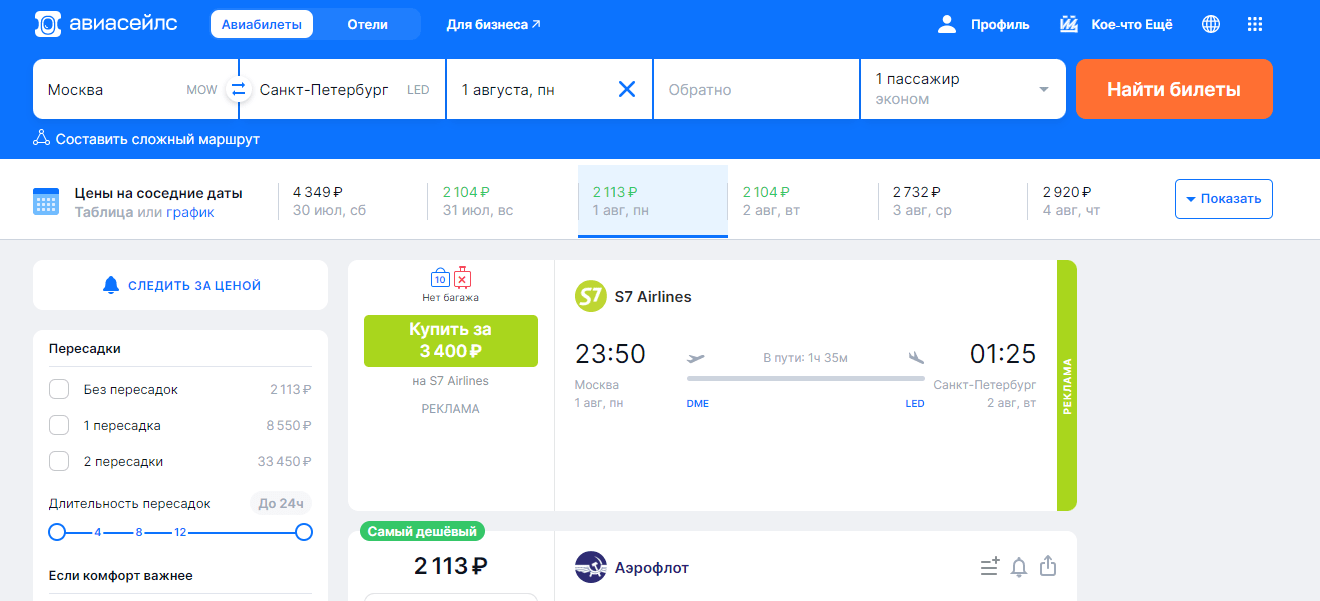Image resolution: width=1320 pixels, height=601 pixels.
Task: Check the 'Без пересадок' filter
Action: pos(59,390)
